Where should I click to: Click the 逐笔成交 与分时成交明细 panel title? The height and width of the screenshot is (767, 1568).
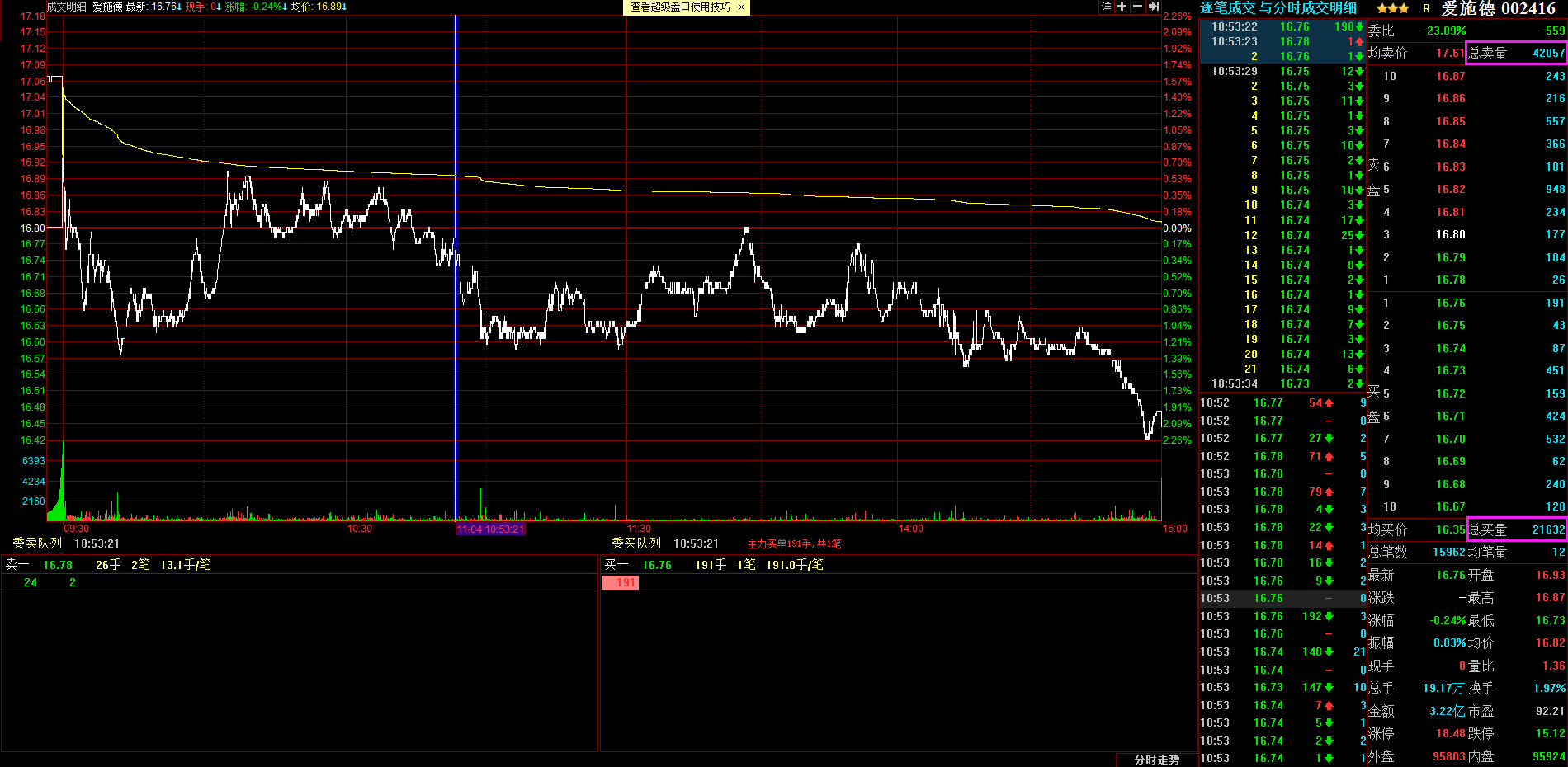pos(1278,8)
